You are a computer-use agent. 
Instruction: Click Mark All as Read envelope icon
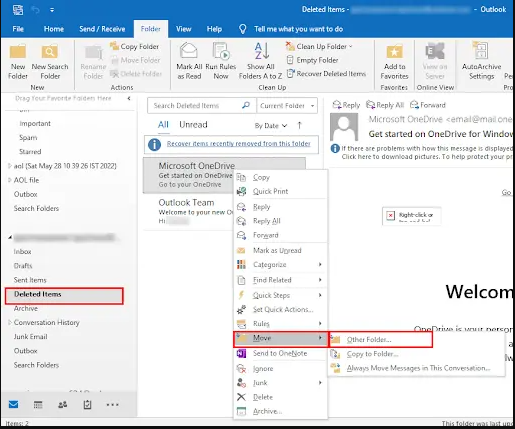(x=189, y=51)
